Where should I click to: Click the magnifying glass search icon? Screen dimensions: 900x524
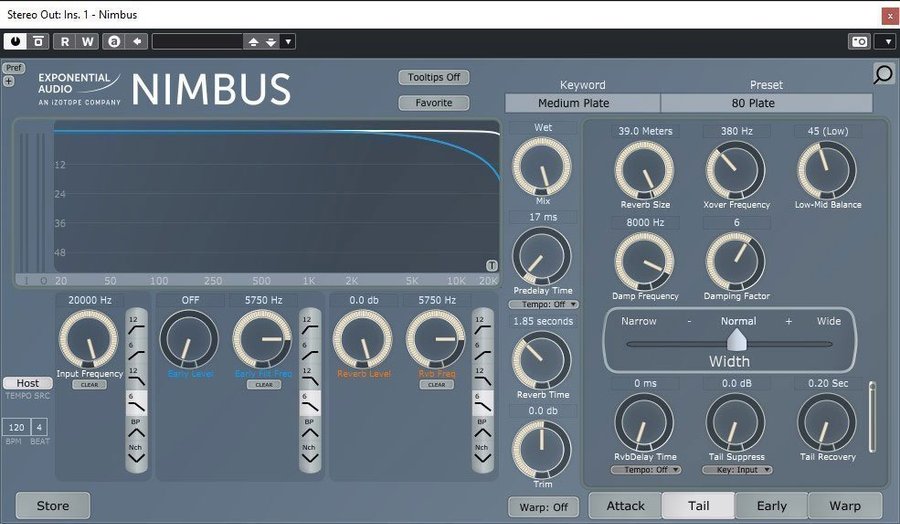(883, 74)
